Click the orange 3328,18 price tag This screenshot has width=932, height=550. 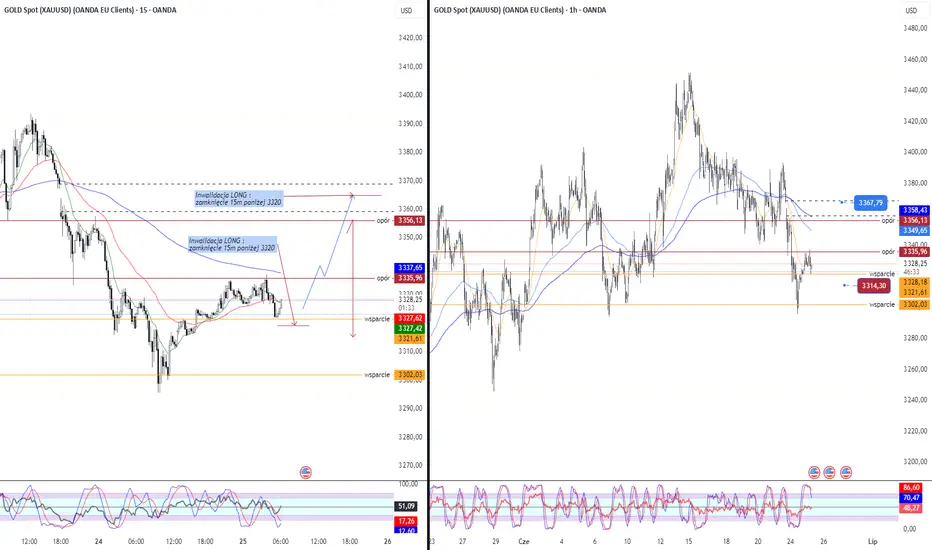(915, 282)
